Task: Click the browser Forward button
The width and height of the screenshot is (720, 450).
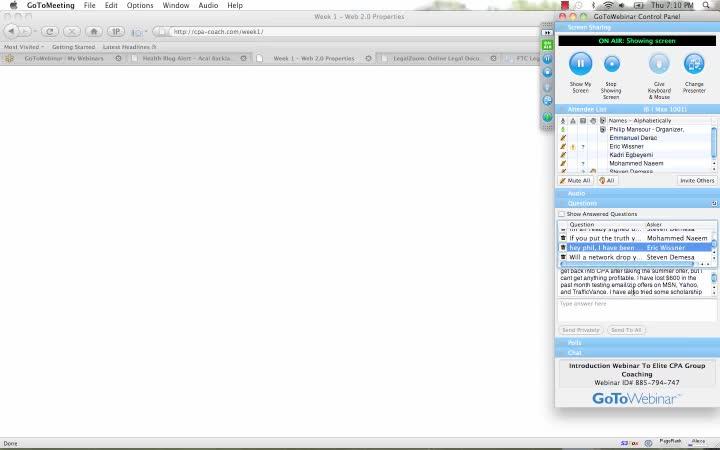Action: 25,31
